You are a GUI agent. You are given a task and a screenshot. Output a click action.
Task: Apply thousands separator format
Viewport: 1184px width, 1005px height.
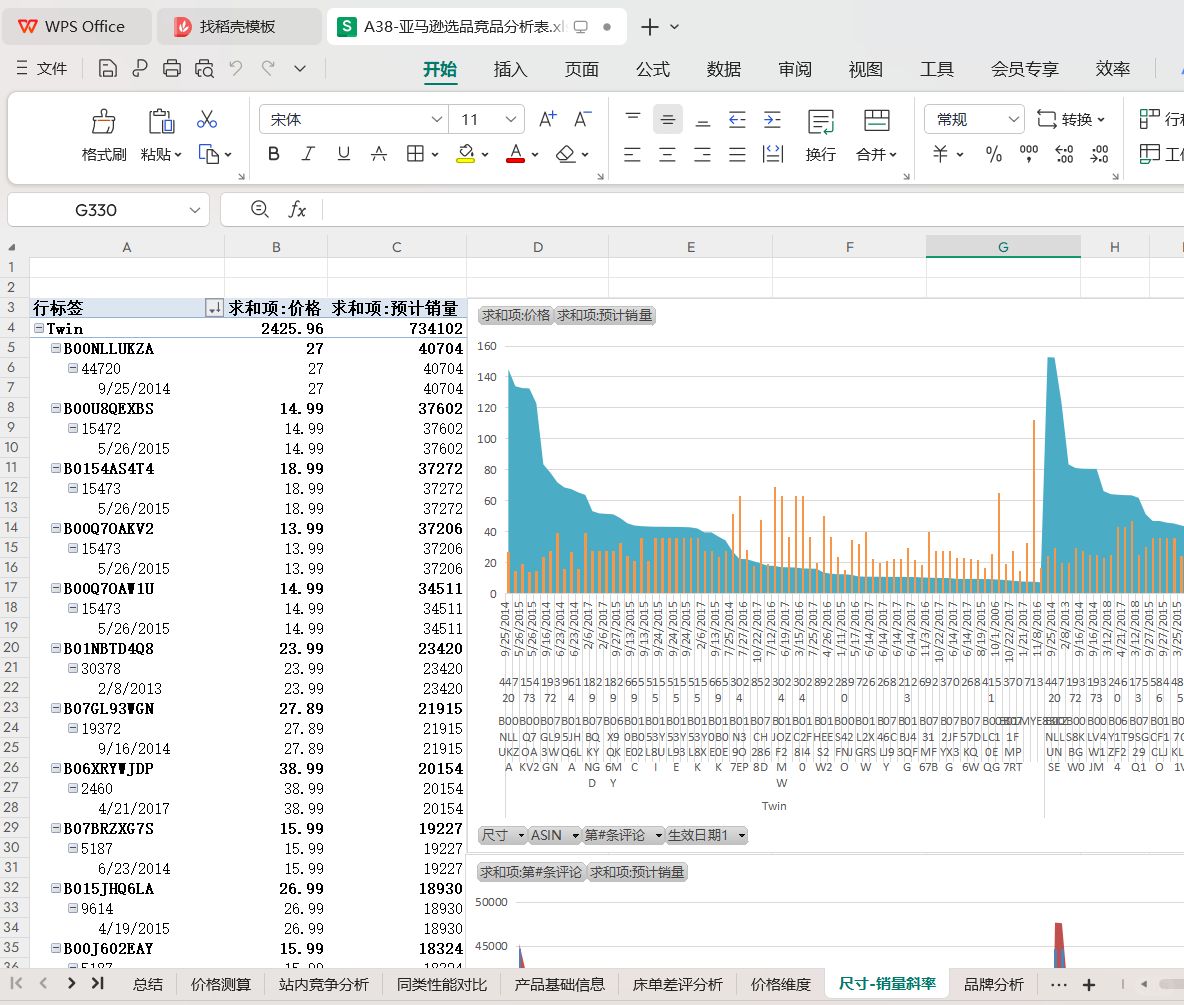point(1028,155)
